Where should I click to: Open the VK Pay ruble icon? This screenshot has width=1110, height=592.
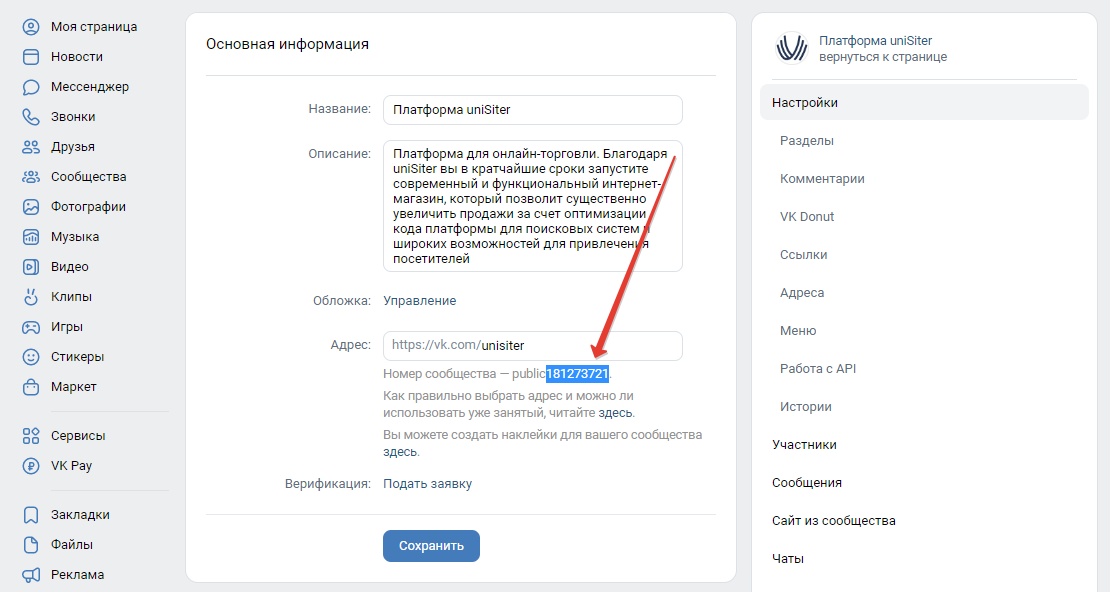click(32, 466)
